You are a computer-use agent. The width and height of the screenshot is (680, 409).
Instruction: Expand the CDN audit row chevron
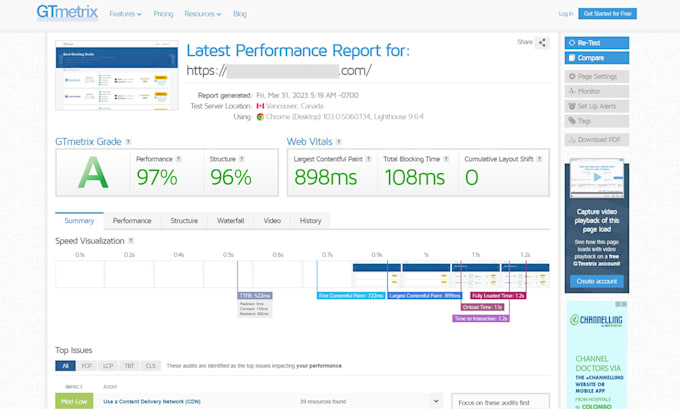click(x=436, y=401)
